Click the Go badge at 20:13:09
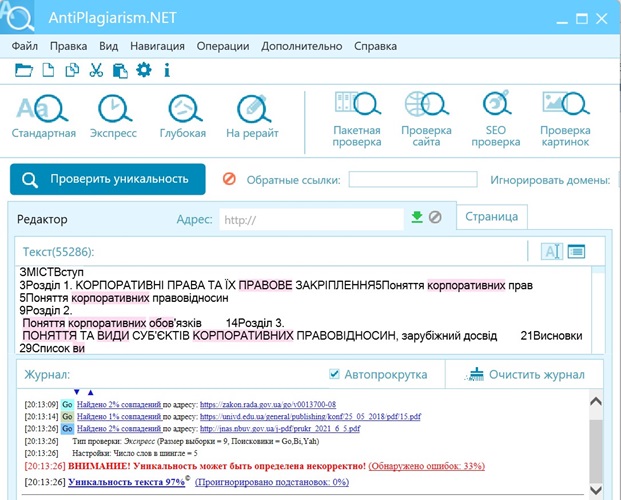Viewport: 621px width, 500px height. pyautogui.click(x=67, y=405)
